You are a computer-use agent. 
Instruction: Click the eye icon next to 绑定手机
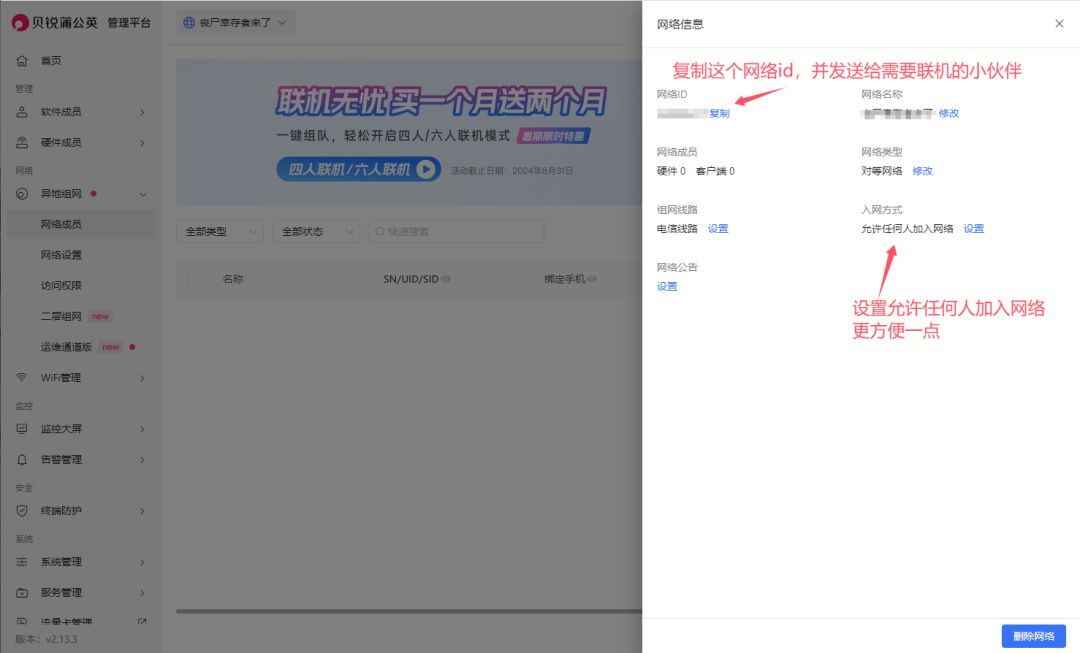592,279
